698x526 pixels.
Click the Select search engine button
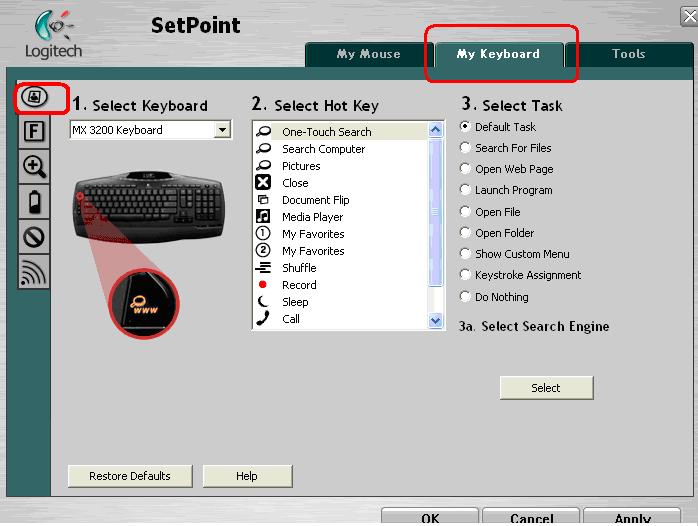546,388
